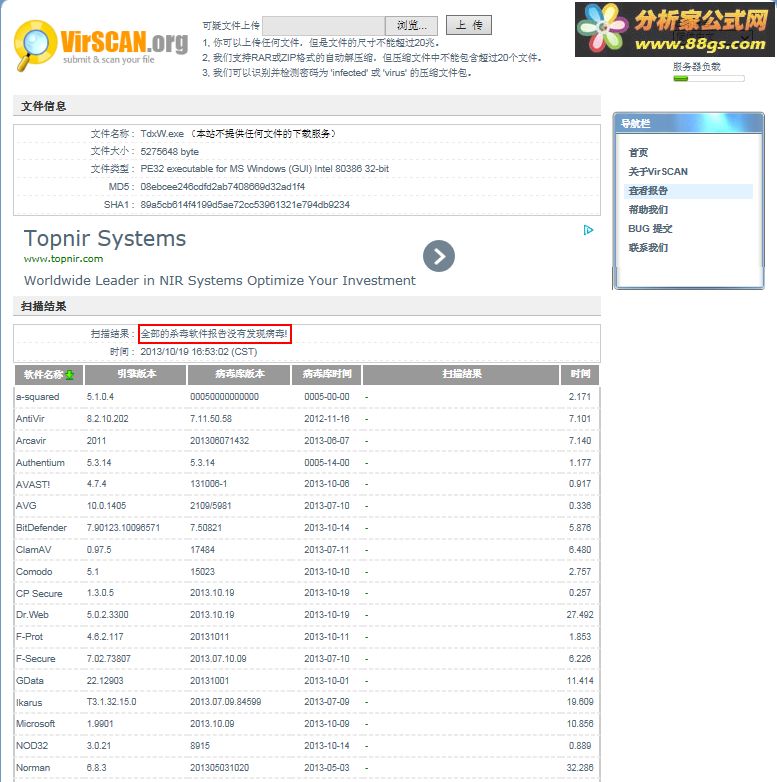
Task: Click the Dr.Web row name
Action: (x=32, y=615)
